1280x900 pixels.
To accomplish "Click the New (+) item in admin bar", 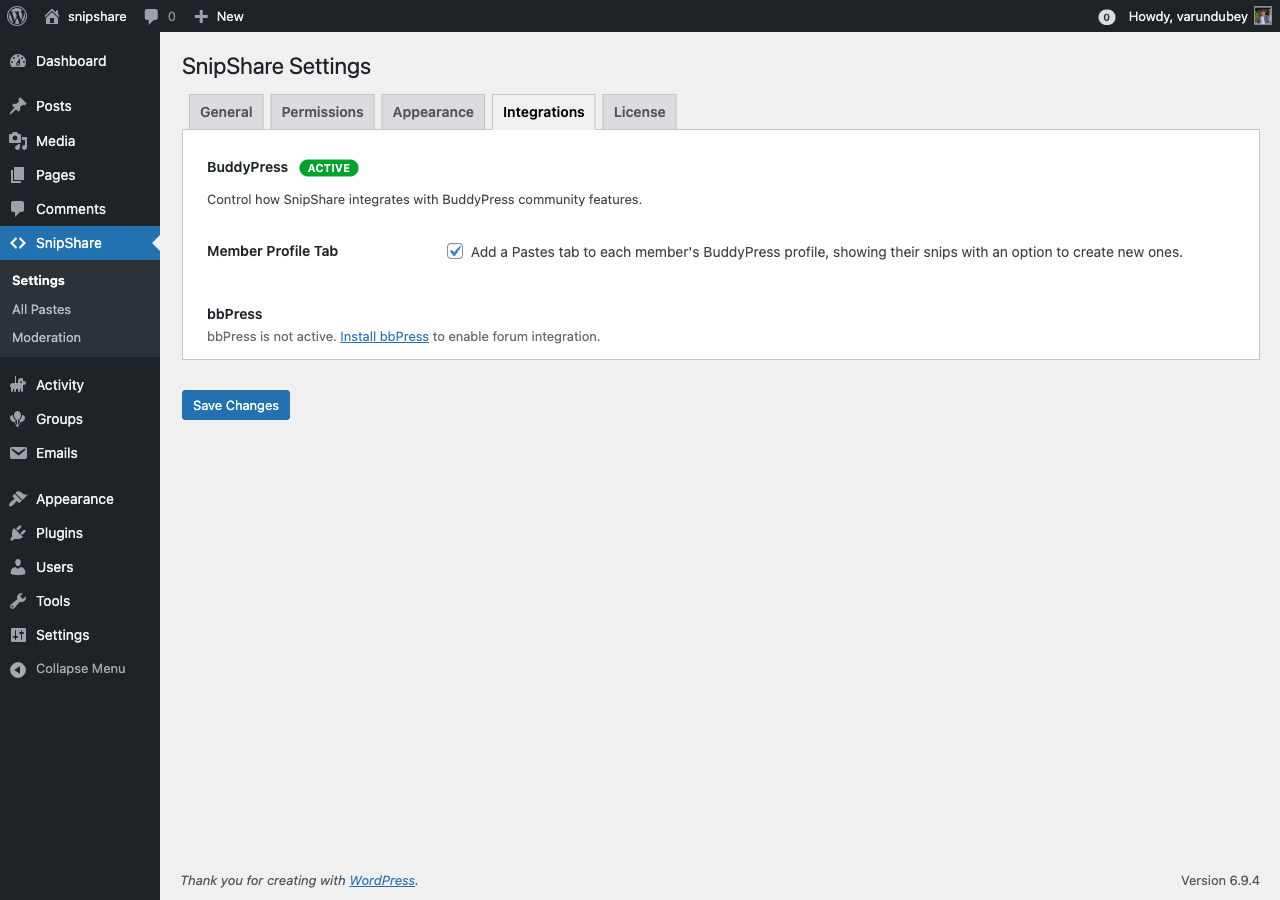I will [x=218, y=16].
